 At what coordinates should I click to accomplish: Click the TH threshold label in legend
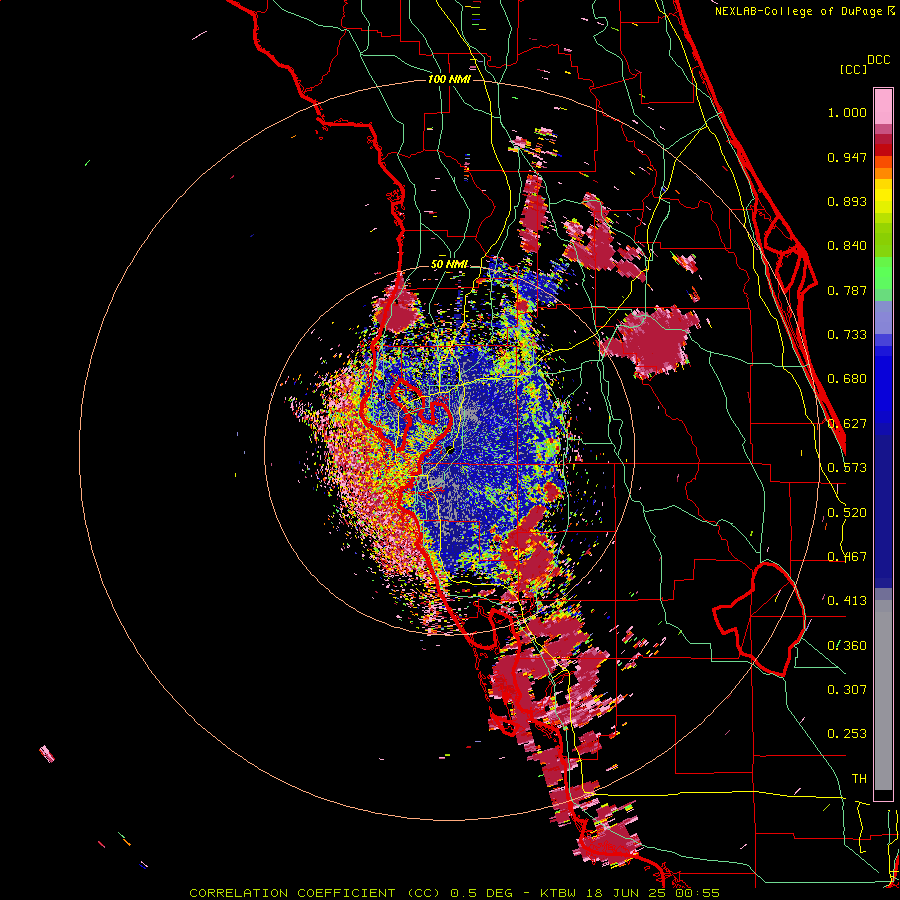click(x=859, y=779)
